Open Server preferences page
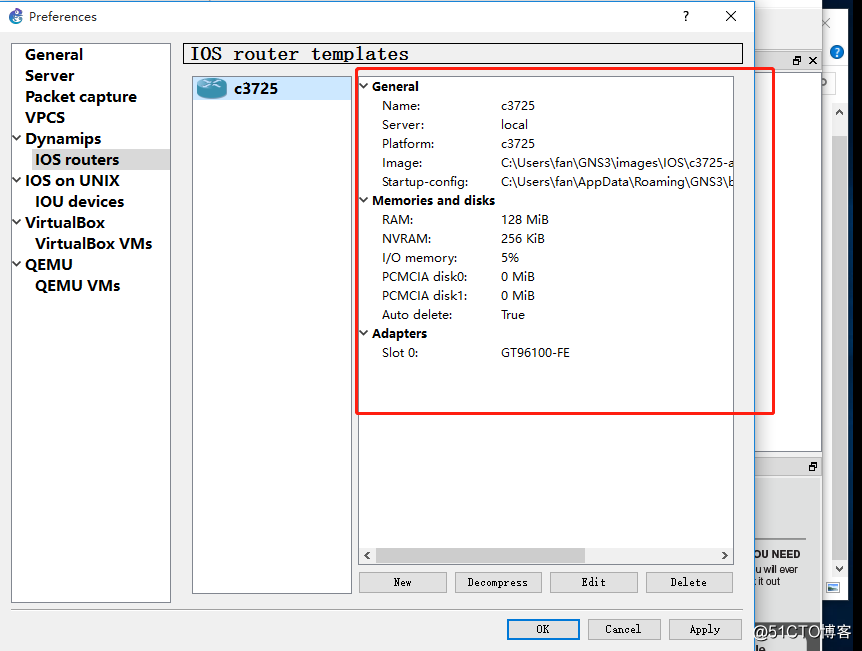Viewport: 862px width, 651px height. point(49,75)
